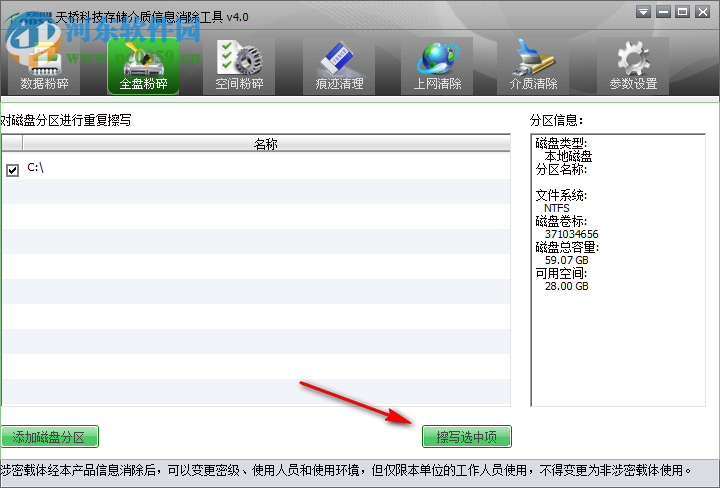Click the 37103465 6 disk label value

coord(572,234)
